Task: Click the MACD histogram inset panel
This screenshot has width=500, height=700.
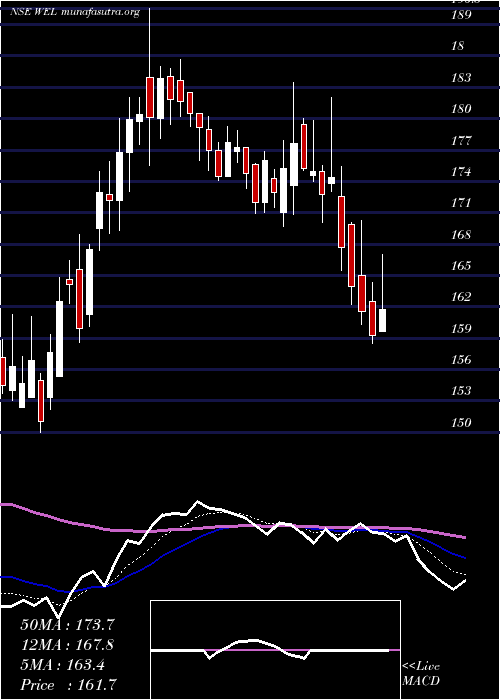Action: (x=275, y=650)
